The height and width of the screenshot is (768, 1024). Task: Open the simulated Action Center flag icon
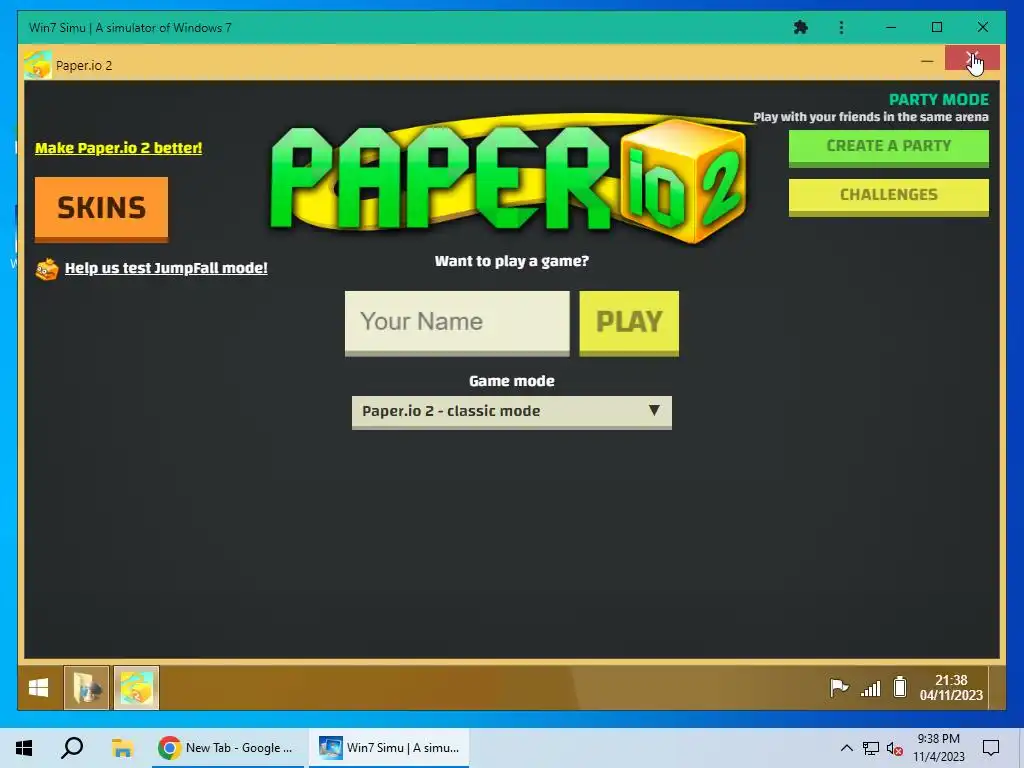click(839, 688)
